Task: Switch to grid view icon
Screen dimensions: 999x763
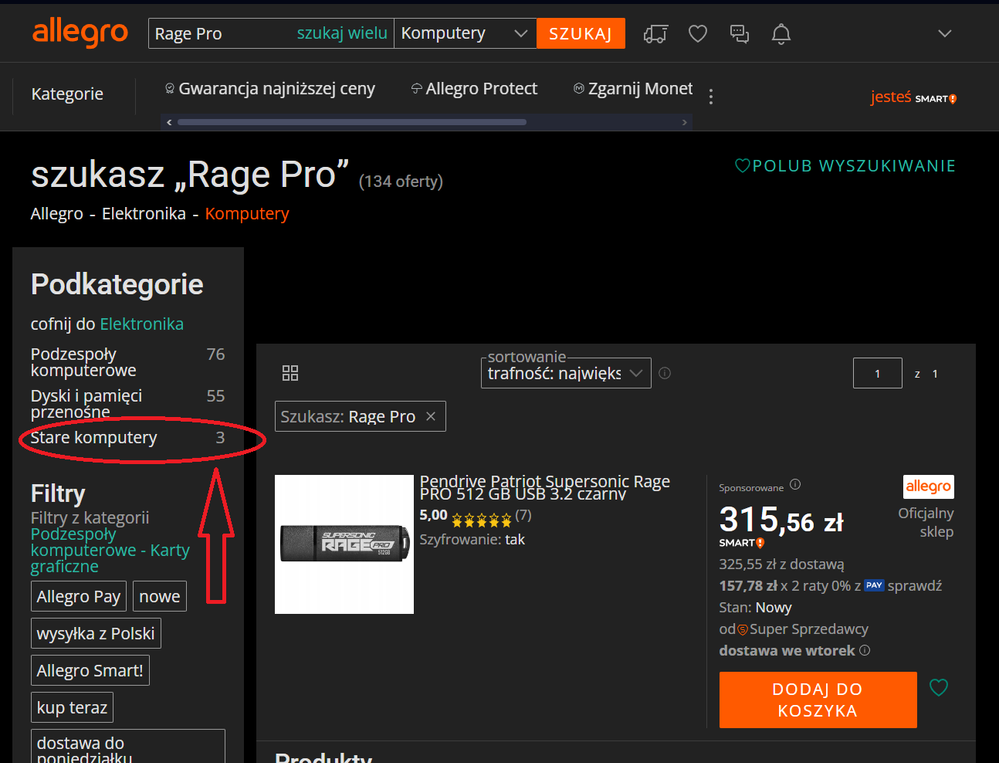Action: (290, 373)
